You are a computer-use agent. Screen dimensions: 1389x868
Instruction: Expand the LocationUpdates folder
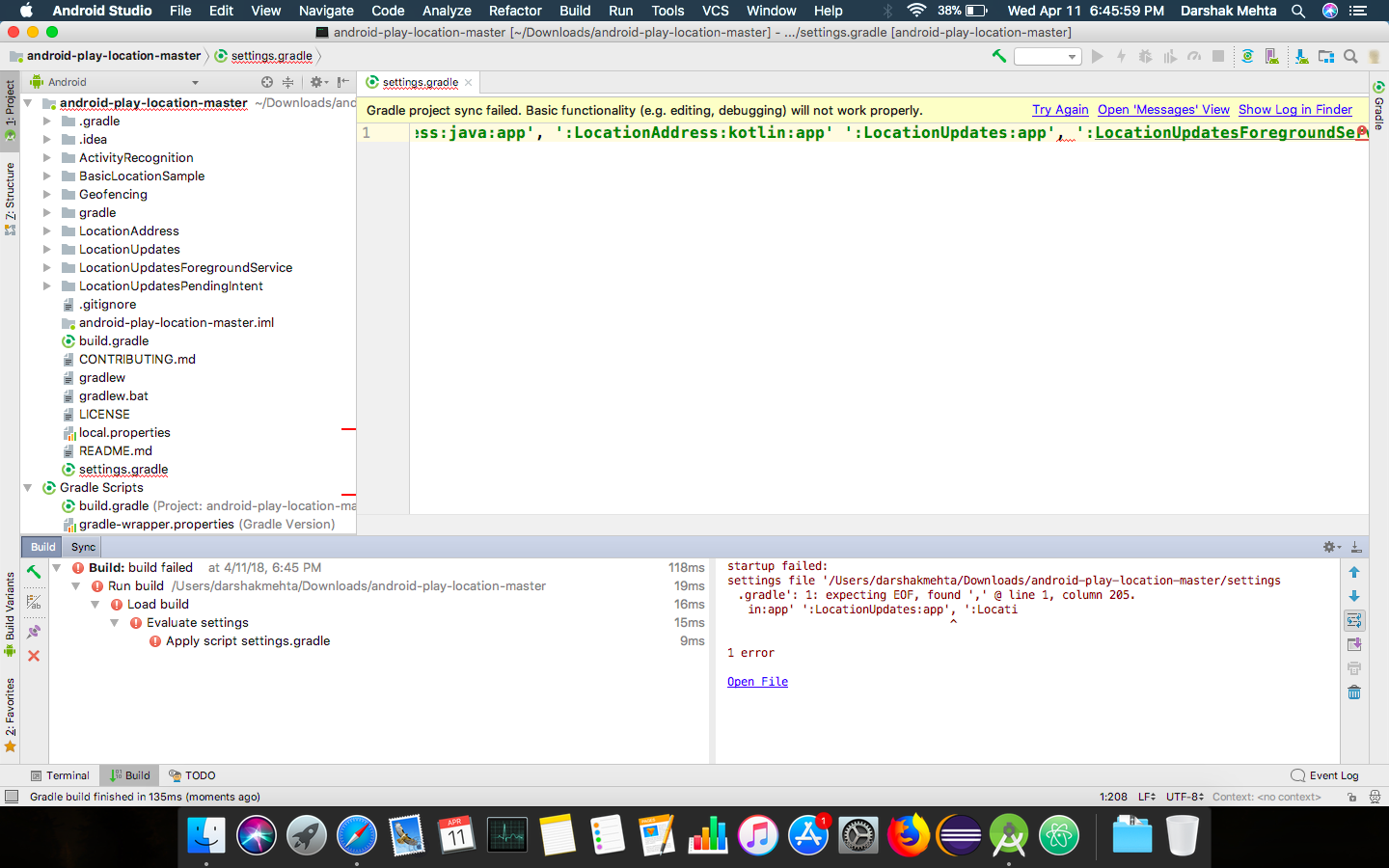[x=46, y=249]
